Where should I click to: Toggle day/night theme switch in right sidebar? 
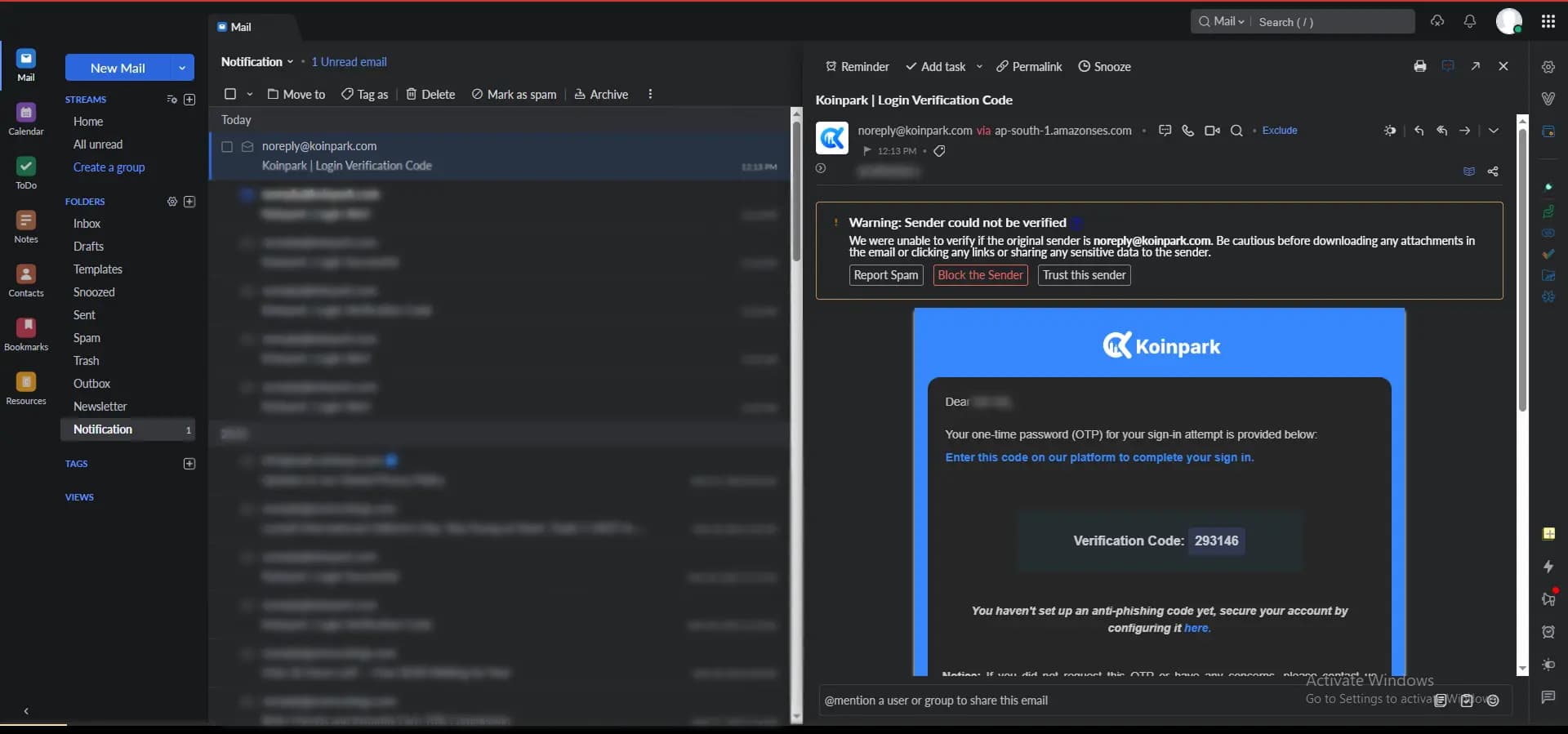(x=1548, y=665)
